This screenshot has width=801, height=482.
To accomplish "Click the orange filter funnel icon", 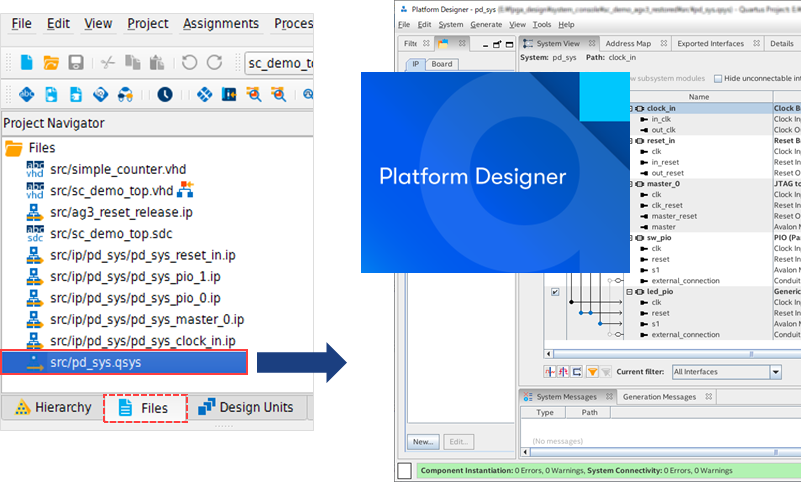I will 592,371.
